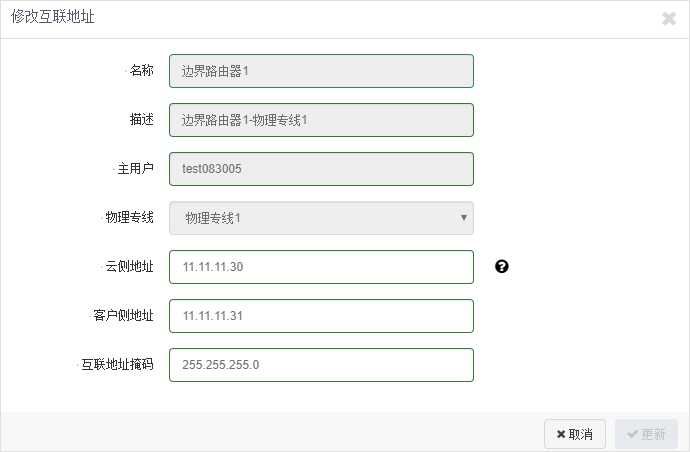
Task: Click the 描述 label
Action: [x=141, y=119]
